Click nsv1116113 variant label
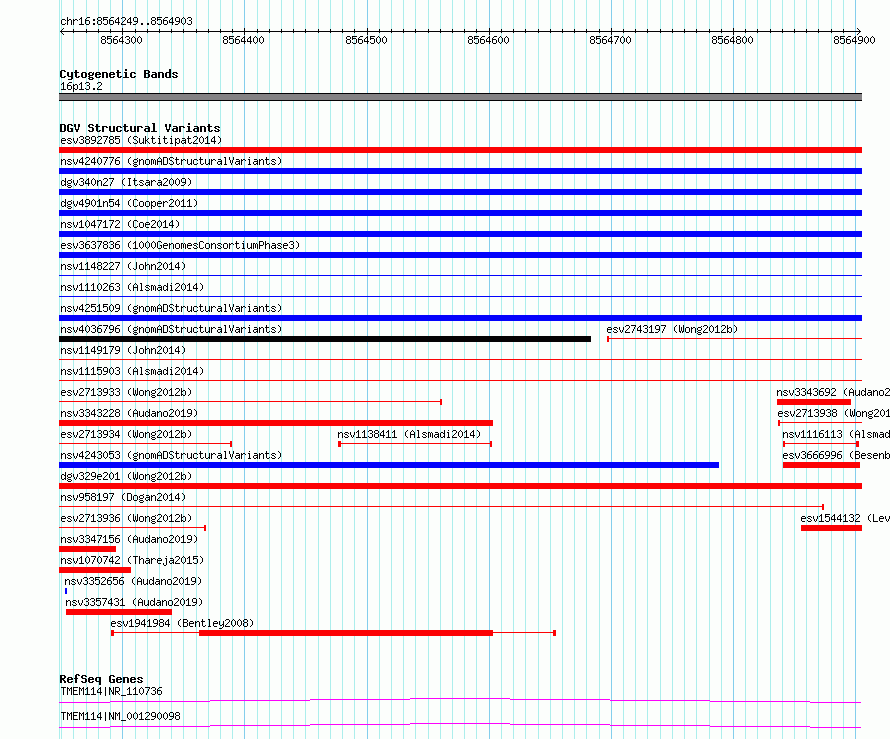Image resolution: width=890 pixels, height=739 pixels. 836,434
